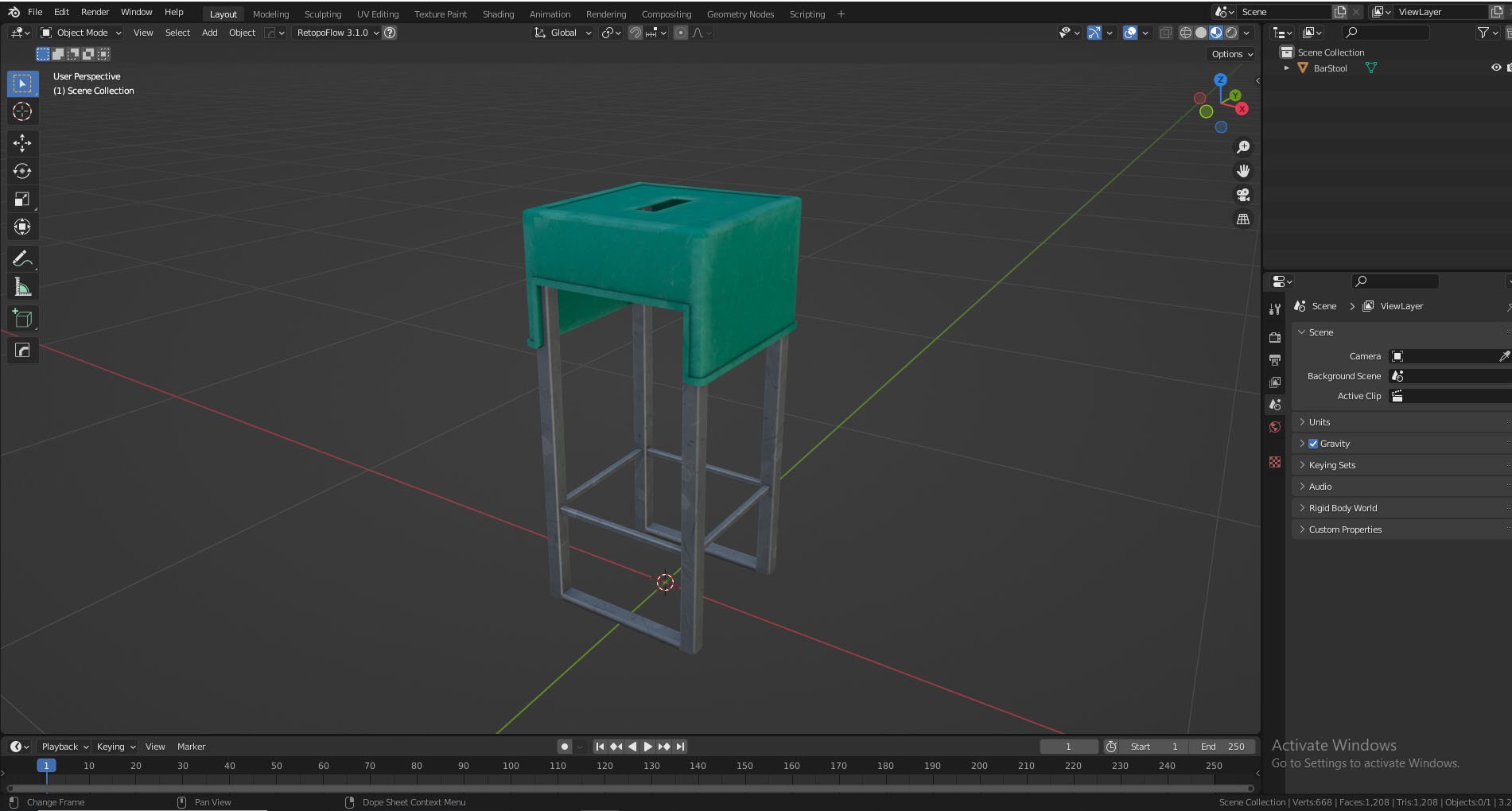
Task: Click the eyedropper icon next to Camera field
Action: click(1504, 356)
